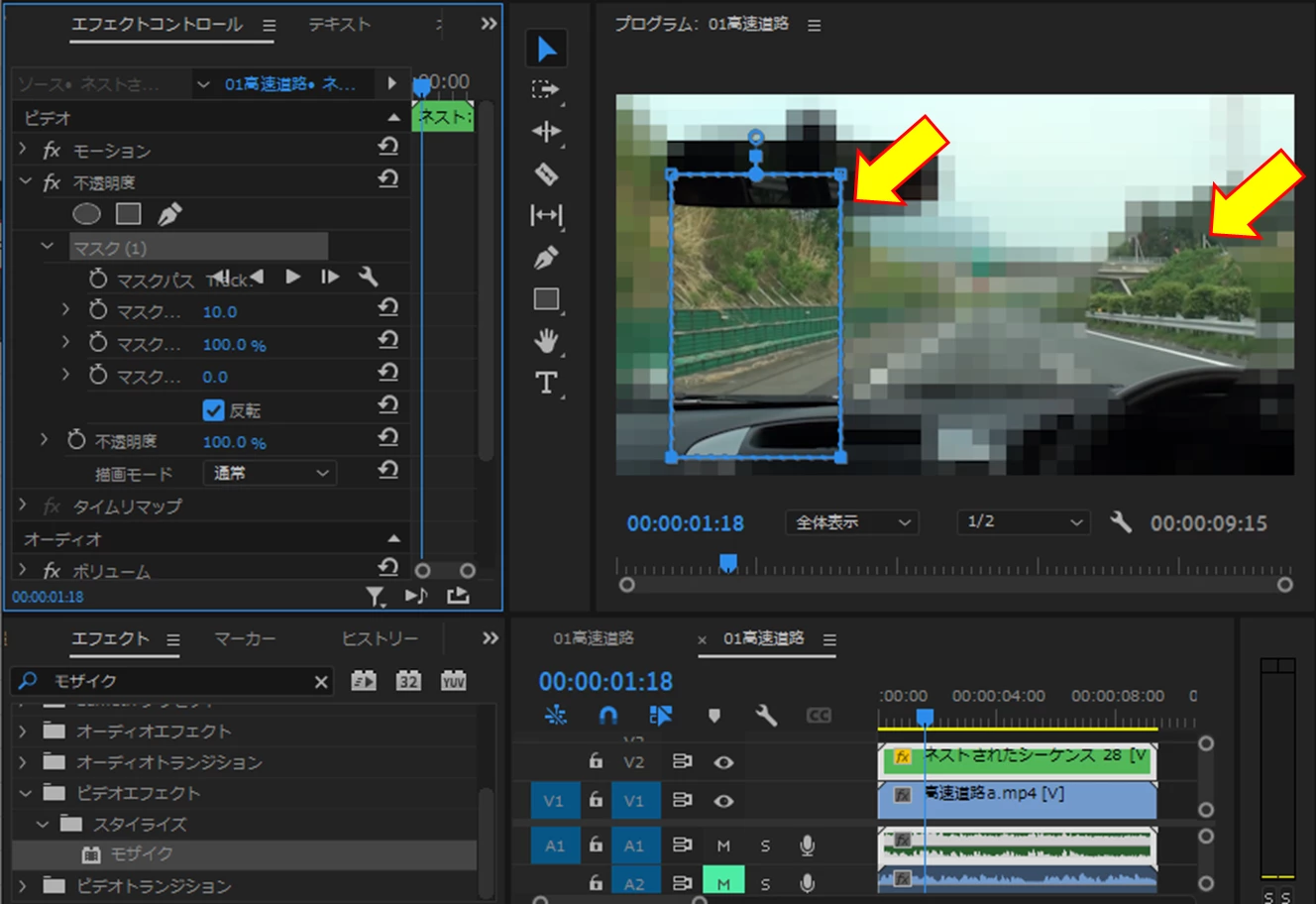Create ellipse mask under opacity

pos(87,214)
